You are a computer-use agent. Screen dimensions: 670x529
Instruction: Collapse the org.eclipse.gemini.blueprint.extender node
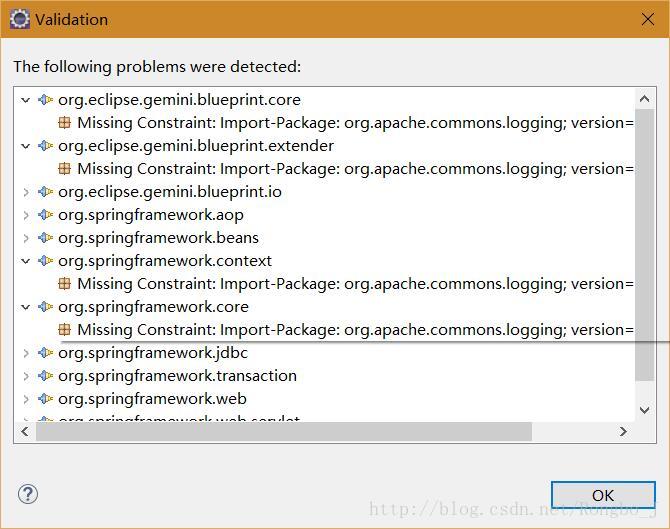point(26,146)
